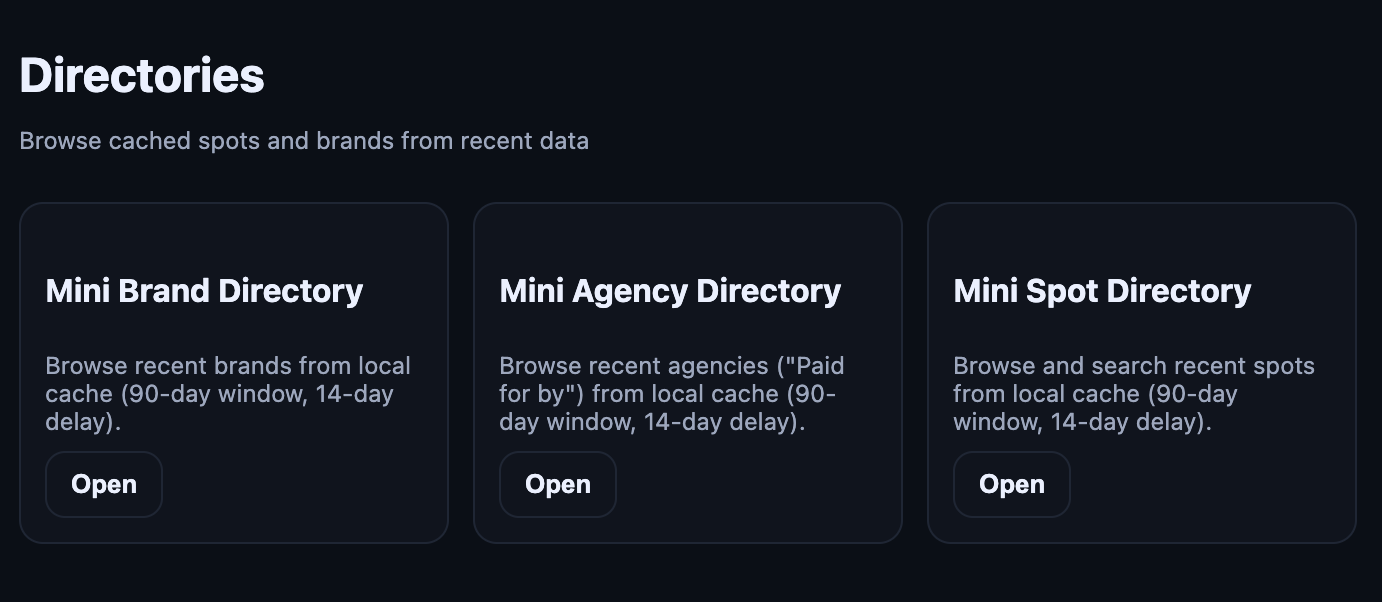Select the Brand Directory card description text

point(228,394)
